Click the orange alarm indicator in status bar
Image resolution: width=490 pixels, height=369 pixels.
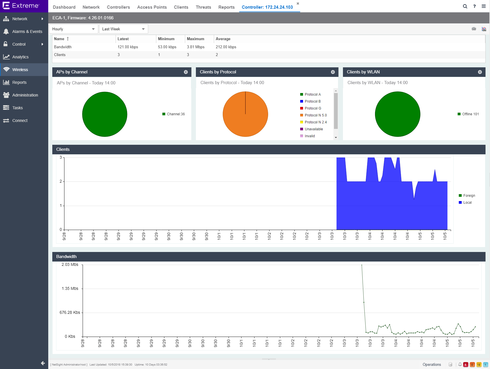point(472,364)
